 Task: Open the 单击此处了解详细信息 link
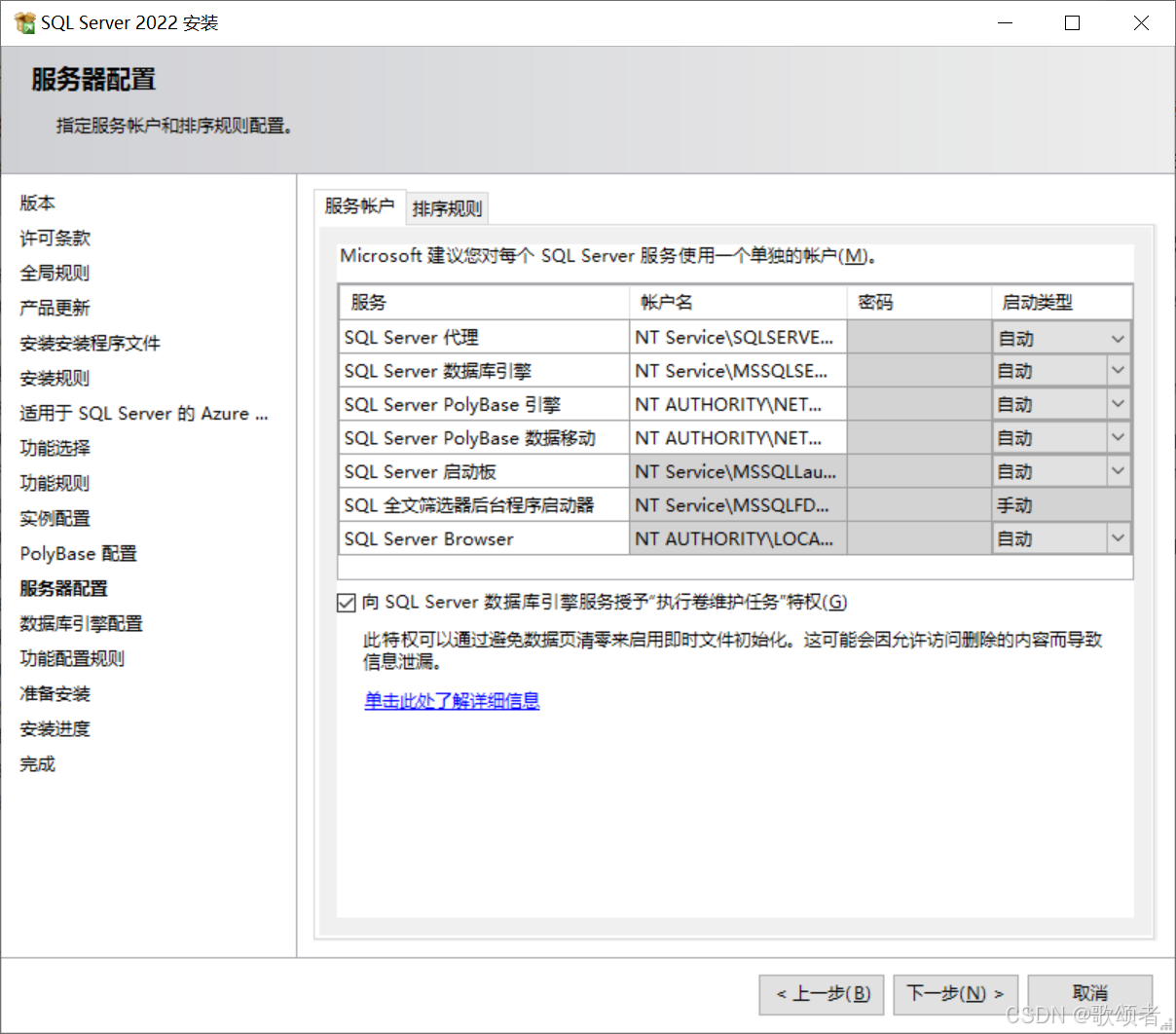click(x=452, y=701)
